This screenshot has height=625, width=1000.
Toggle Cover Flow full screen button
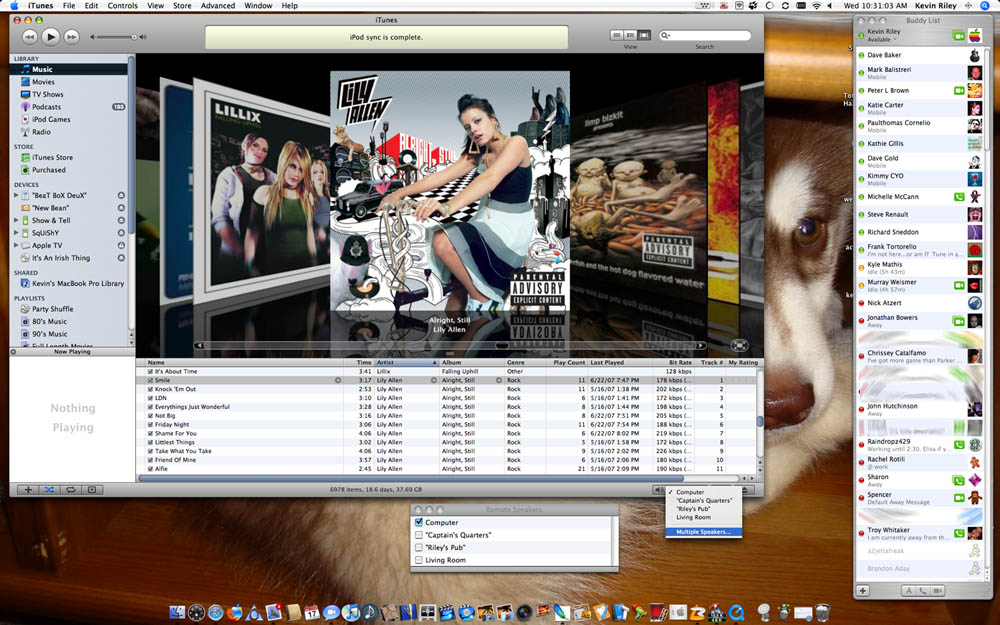[x=739, y=345]
